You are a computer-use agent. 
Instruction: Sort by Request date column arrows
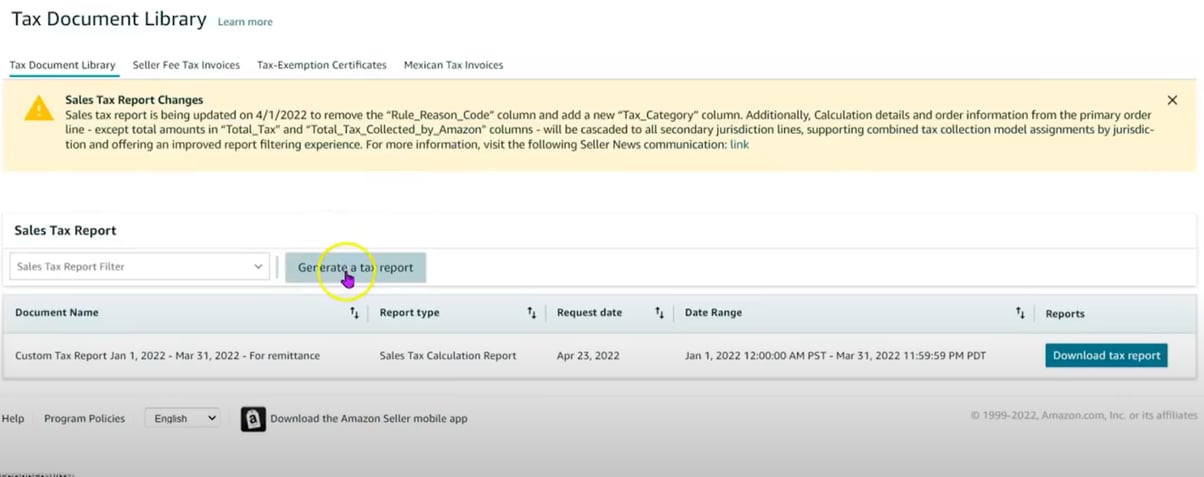click(x=659, y=313)
